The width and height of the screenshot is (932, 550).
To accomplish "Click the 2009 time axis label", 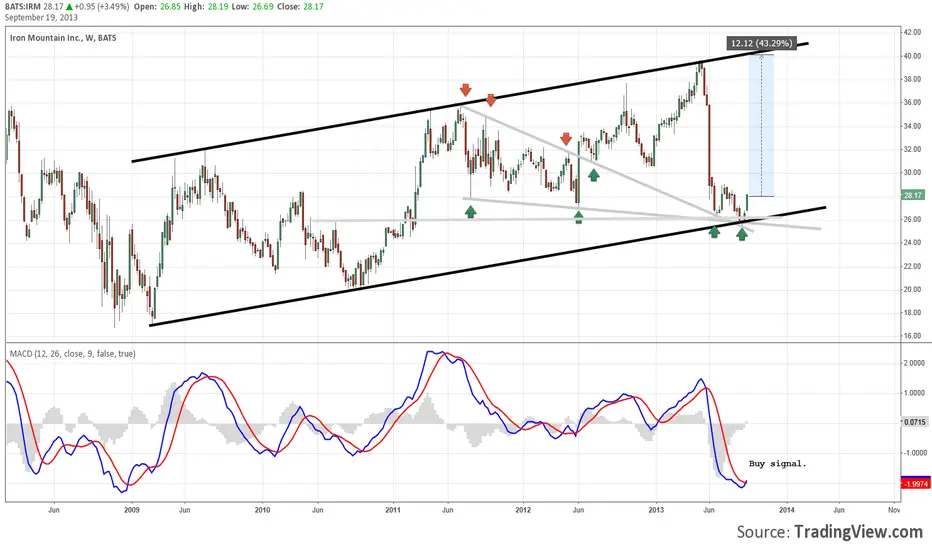I will (131, 510).
